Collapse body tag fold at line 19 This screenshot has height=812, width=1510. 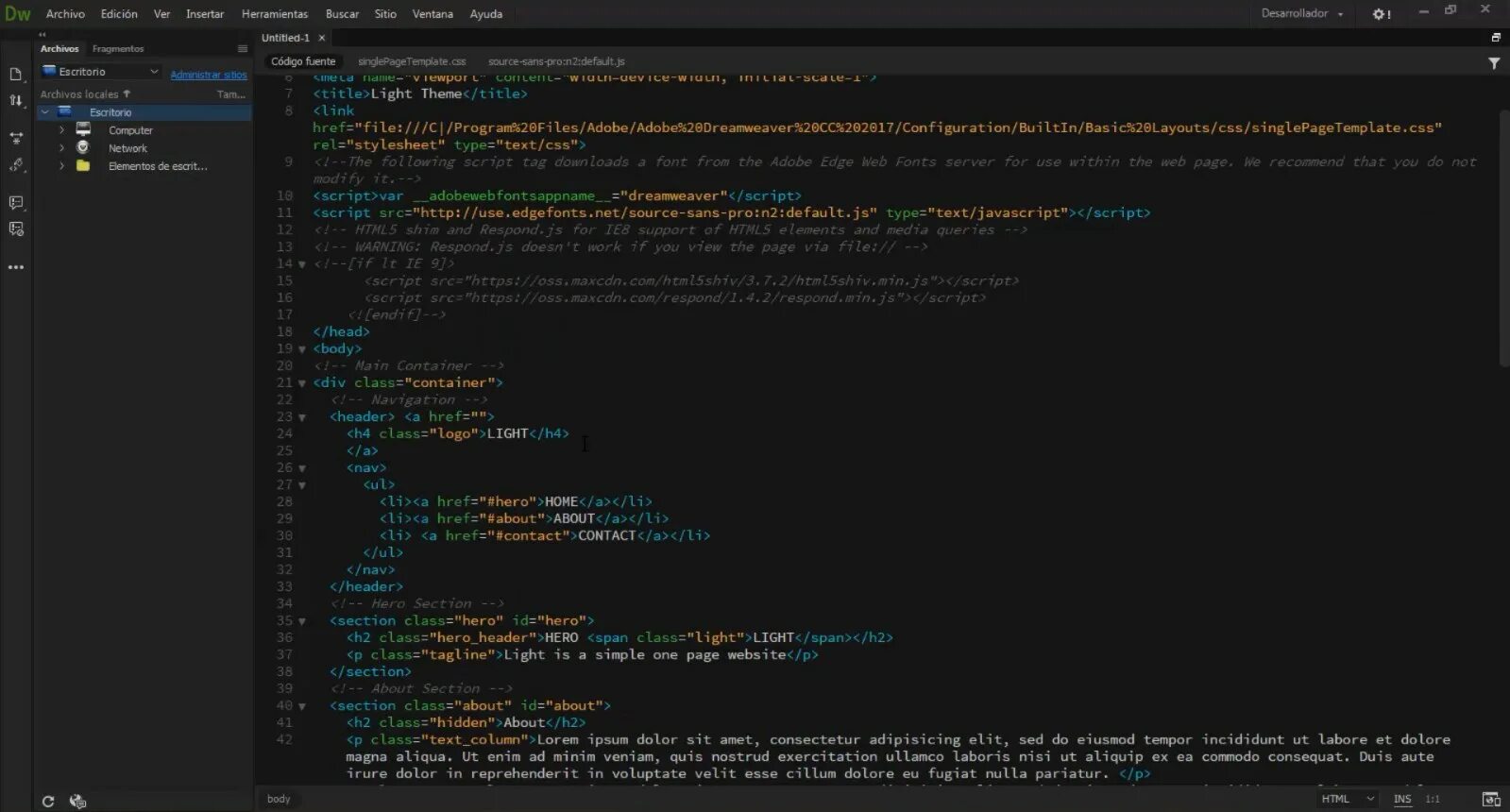(x=302, y=349)
